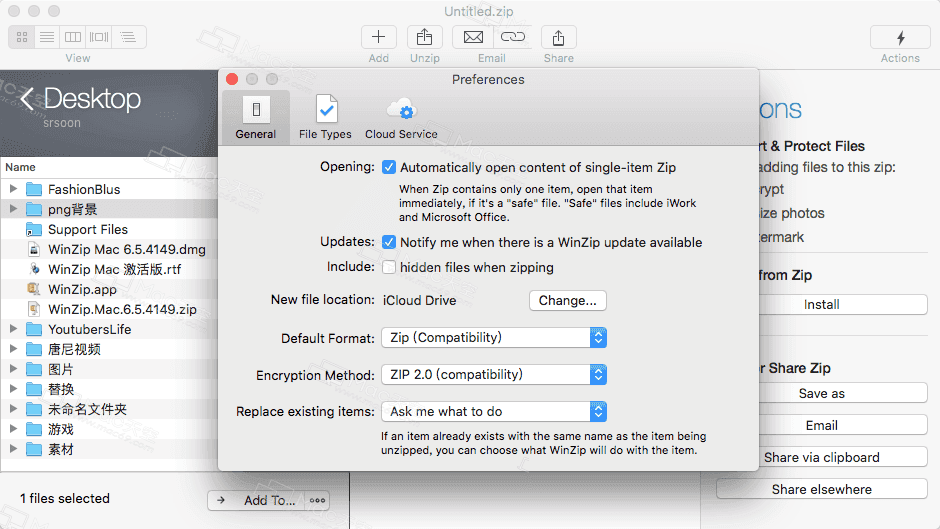The width and height of the screenshot is (940, 529).
Task: Expand the 素材 folder triangle
Action: click(13, 449)
